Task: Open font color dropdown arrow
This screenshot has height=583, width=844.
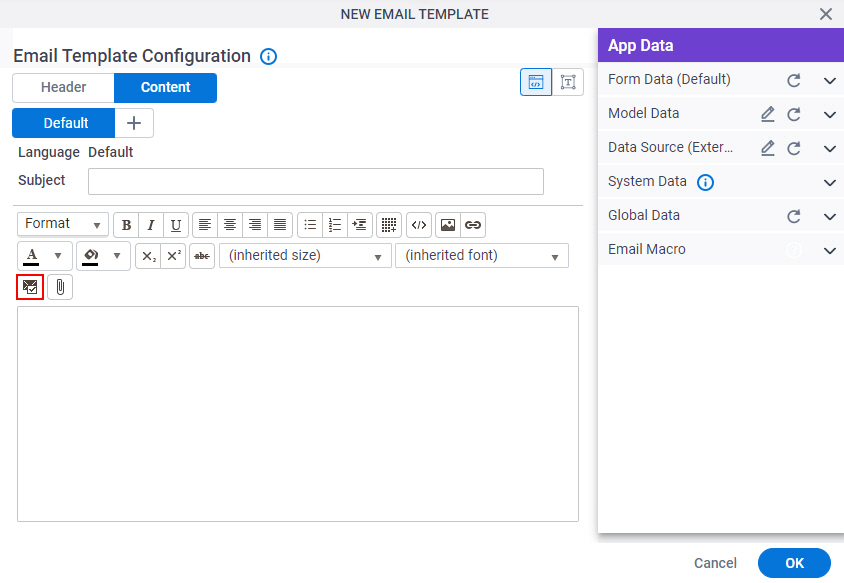Action: pos(58,256)
